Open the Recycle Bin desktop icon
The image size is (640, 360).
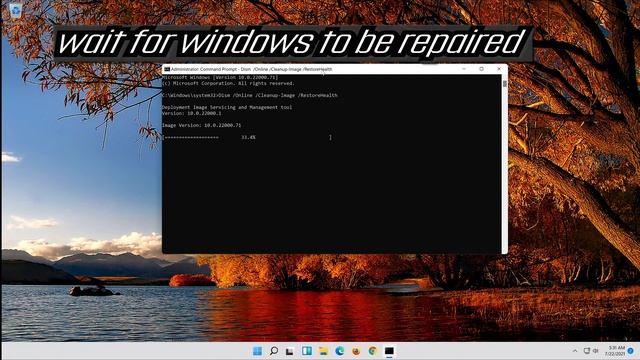[16, 10]
